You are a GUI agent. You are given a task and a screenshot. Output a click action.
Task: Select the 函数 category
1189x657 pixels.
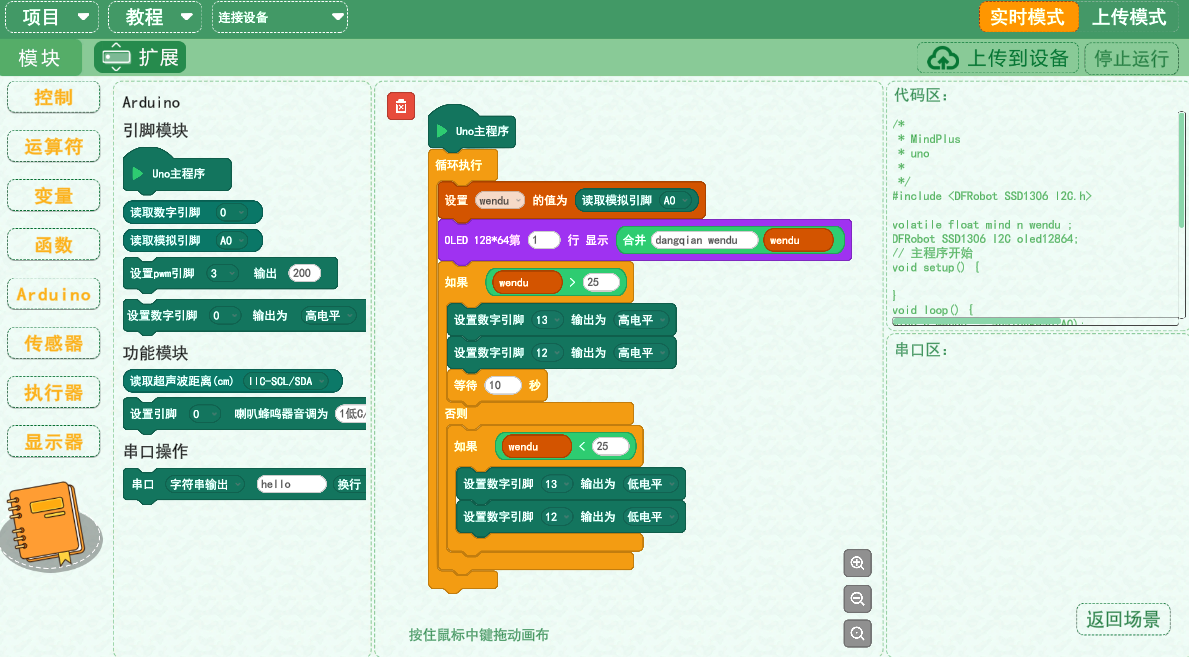click(x=53, y=245)
